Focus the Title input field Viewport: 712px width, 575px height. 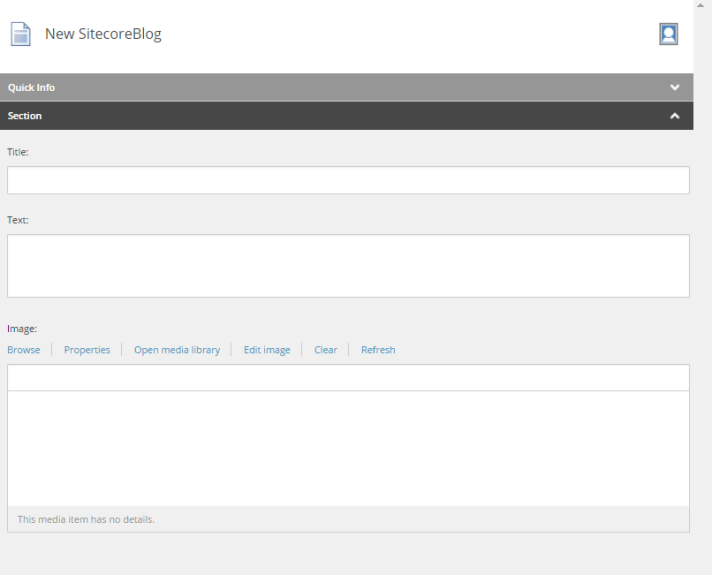(x=348, y=180)
